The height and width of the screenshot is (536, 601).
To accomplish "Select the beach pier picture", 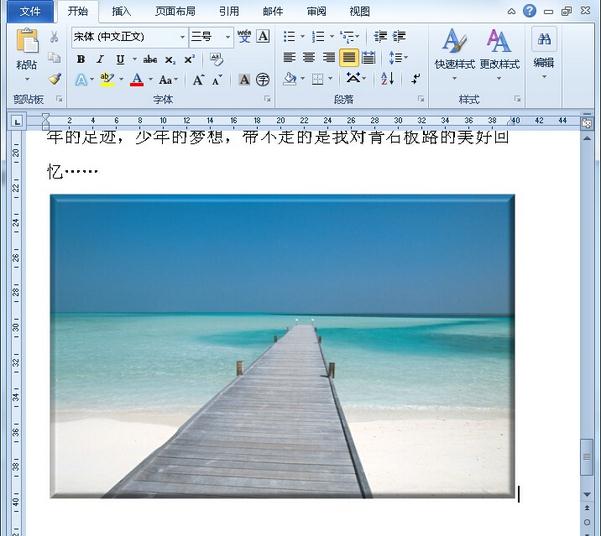I will point(282,346).
